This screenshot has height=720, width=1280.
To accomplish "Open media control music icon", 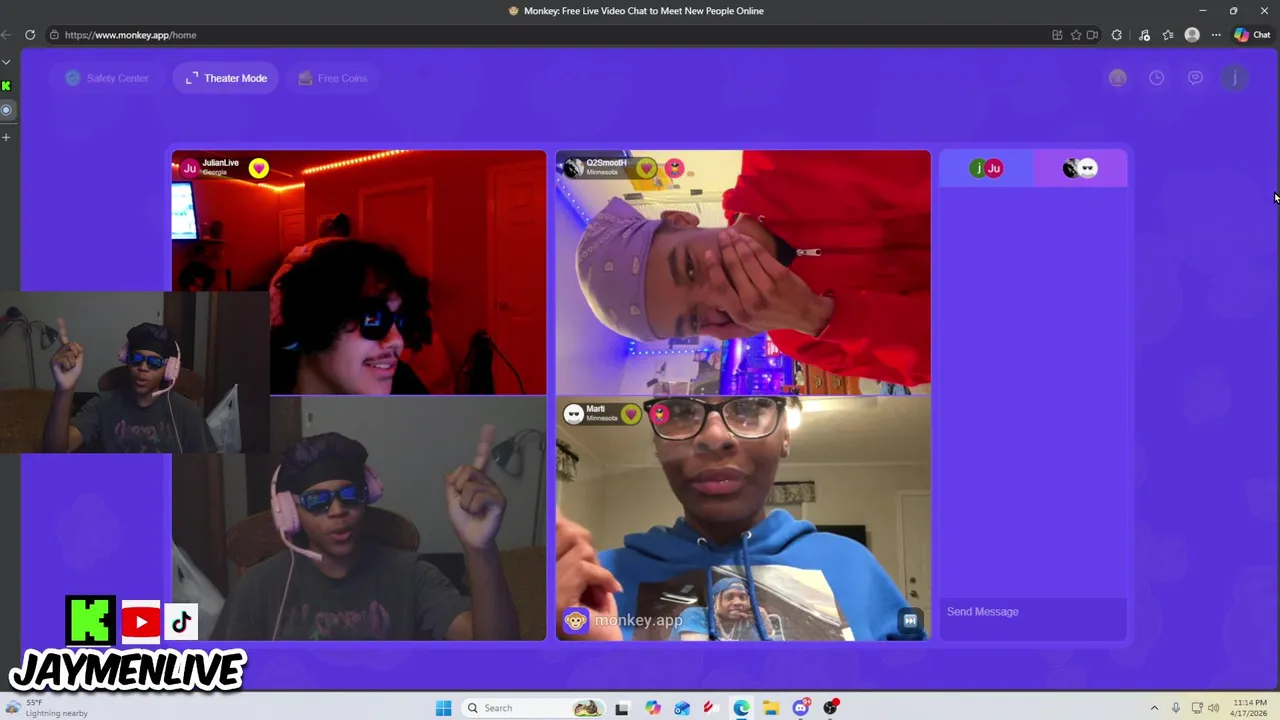I will point(1144,35).
